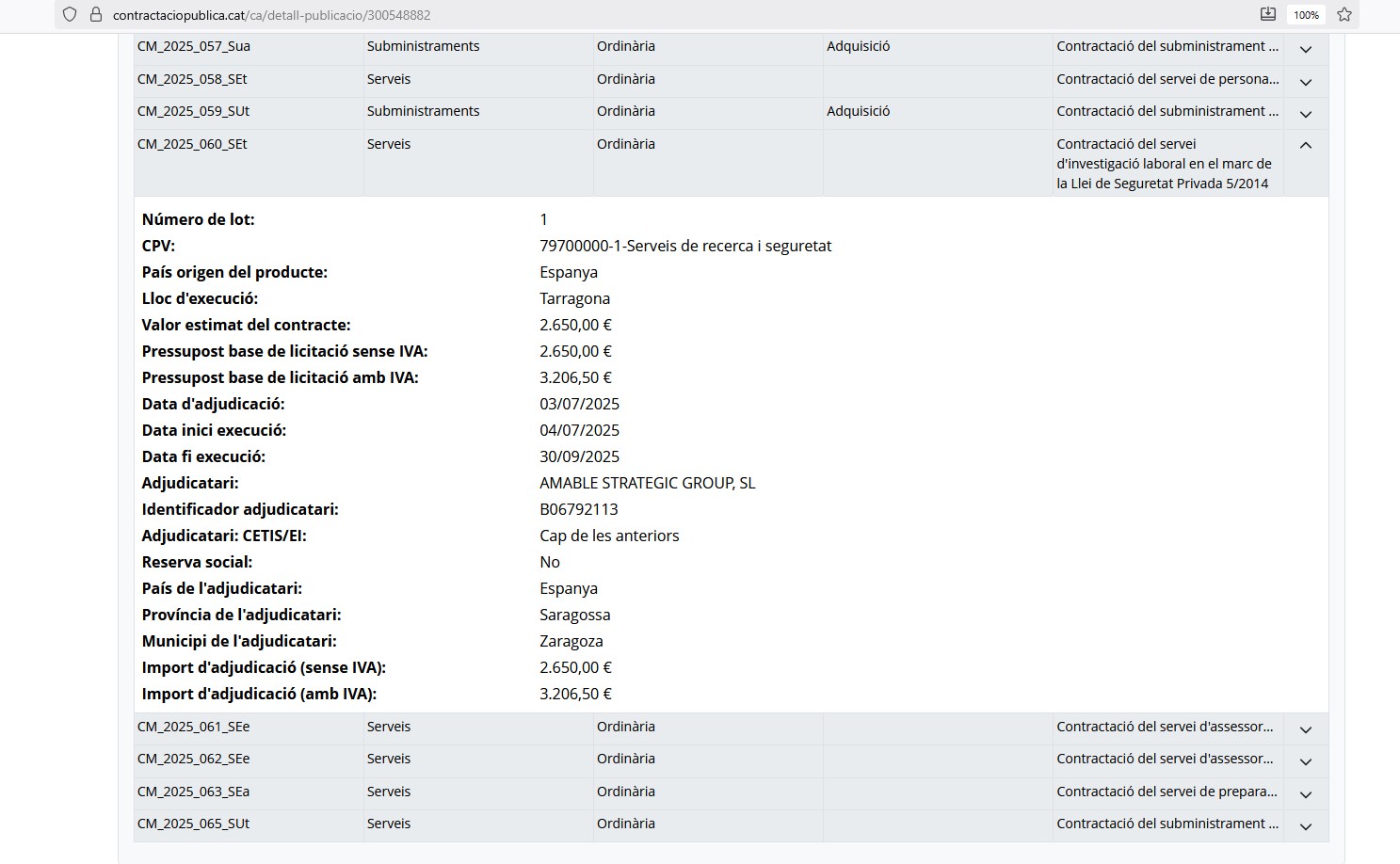
Task: Click the shield tracking protection icon
Action: coord(70,15)
